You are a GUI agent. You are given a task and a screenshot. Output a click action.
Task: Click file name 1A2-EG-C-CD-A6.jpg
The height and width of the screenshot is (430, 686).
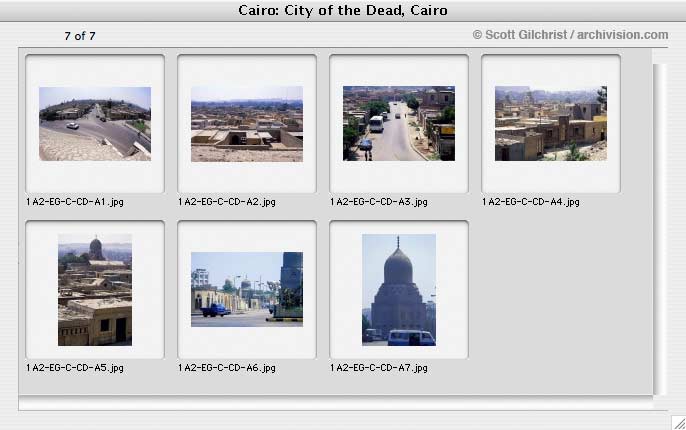tap(227, 368)
